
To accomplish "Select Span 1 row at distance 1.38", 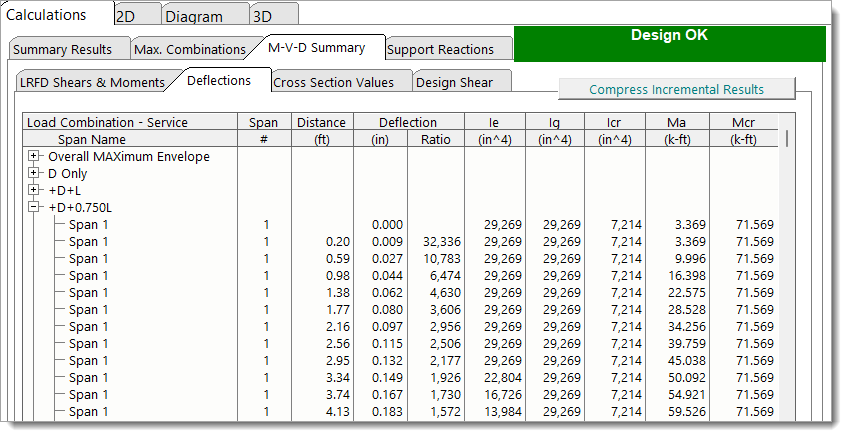I will tap(400, 293).
